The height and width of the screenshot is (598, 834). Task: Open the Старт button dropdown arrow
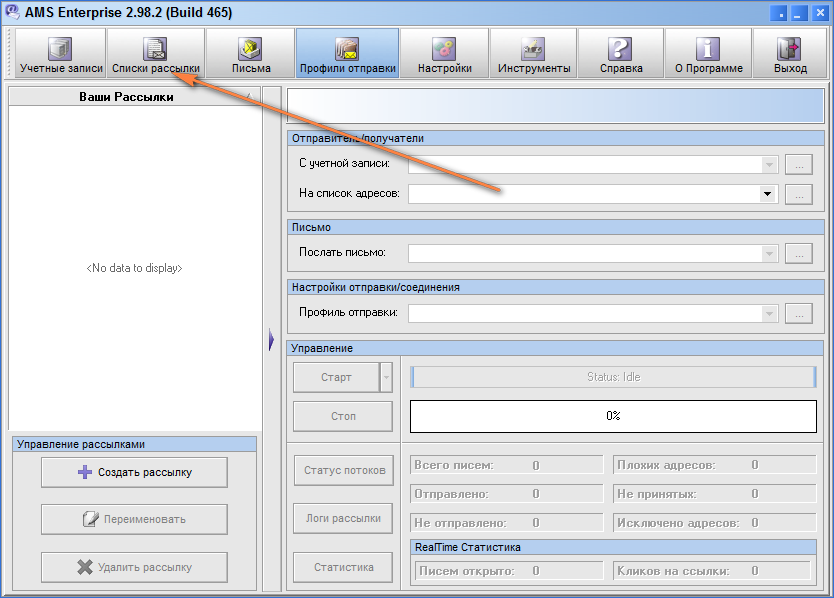(387, 377)
